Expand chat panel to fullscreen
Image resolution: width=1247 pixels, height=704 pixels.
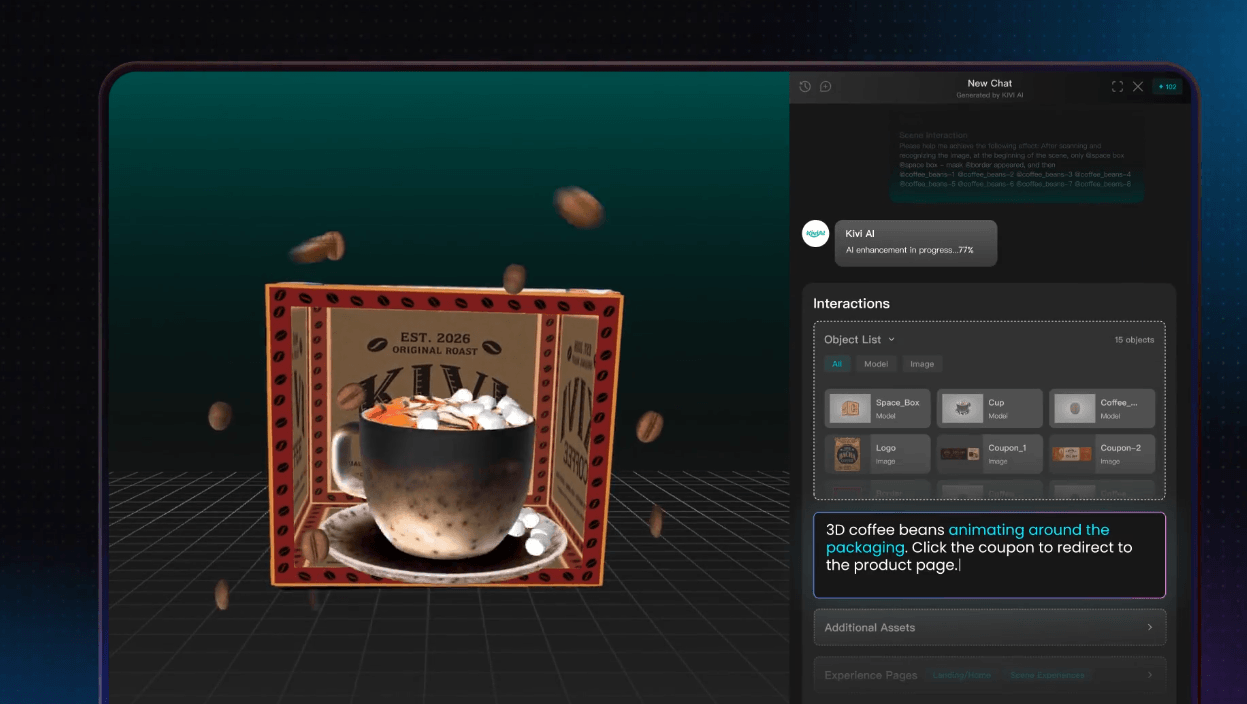pyautogui.click(x=1117, y=87)
